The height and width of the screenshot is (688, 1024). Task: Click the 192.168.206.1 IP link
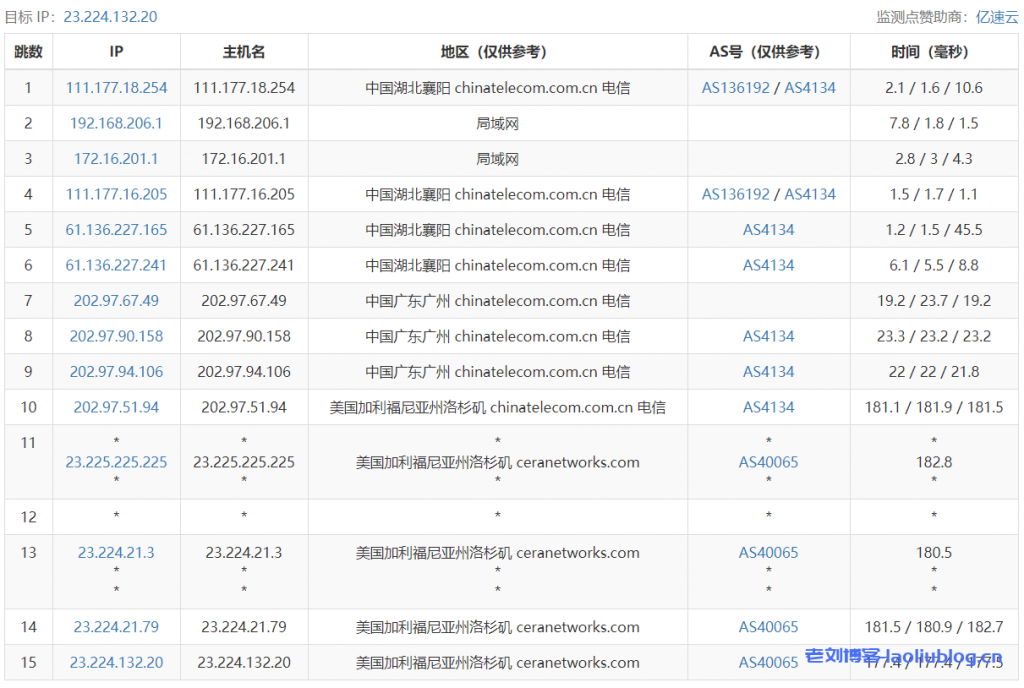pos(116,124)
